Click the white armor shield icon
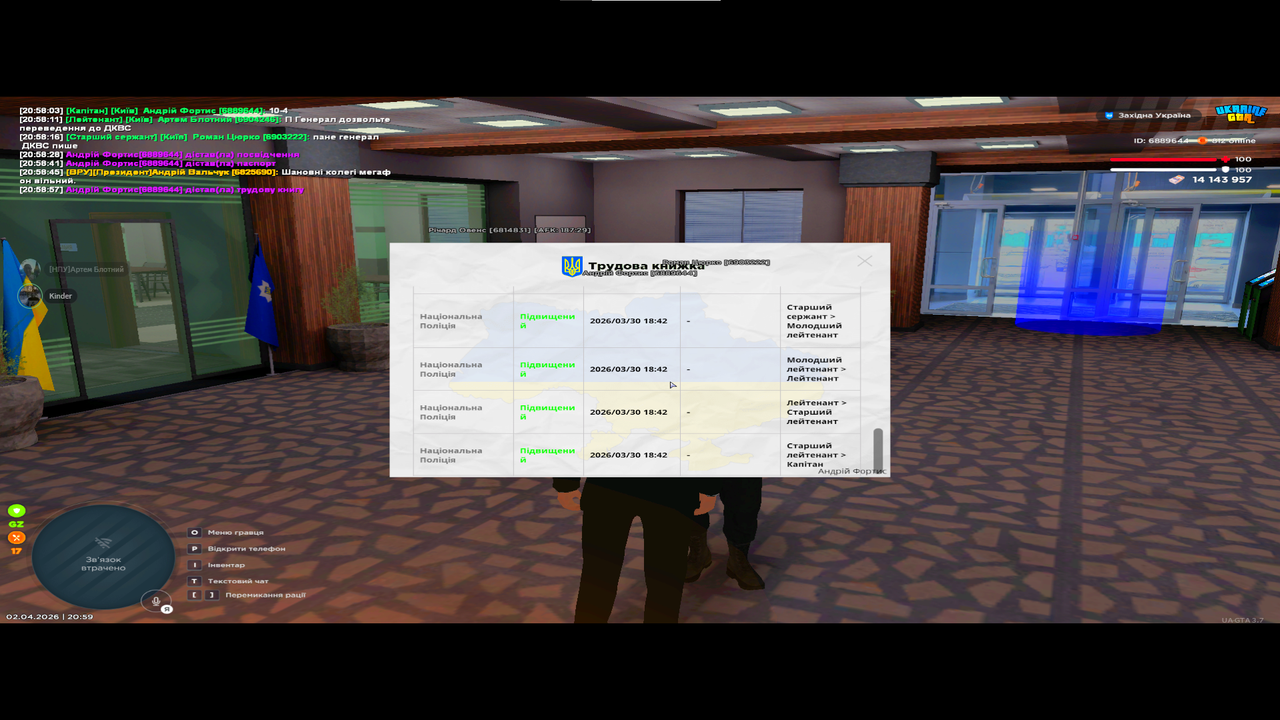The height and width of the screenshot is (720, 1280). pyautogui.click(x=1225, y=170)
